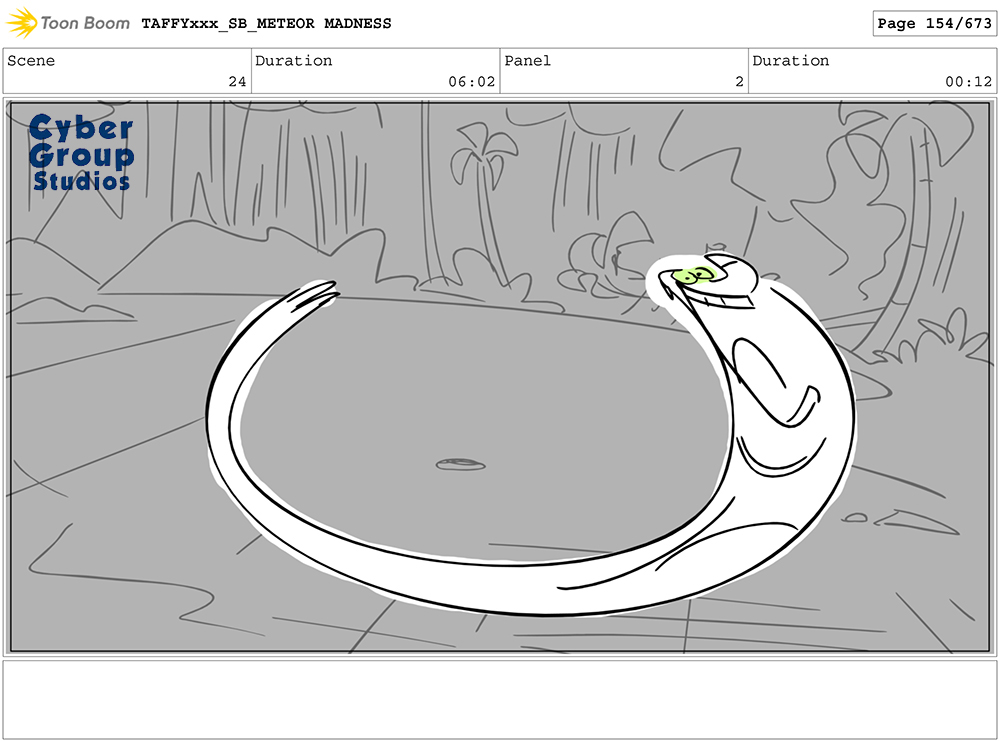Click the panel duration value 00:12
1000x742 pixels.
point(968,82)
